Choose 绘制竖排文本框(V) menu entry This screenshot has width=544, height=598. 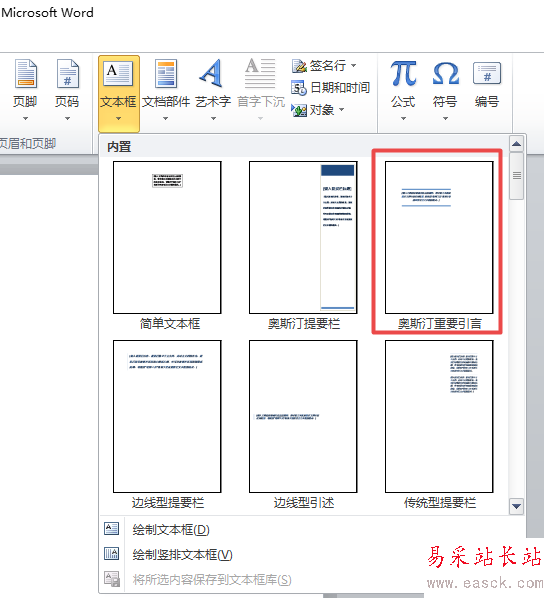(x=312, y=554)
